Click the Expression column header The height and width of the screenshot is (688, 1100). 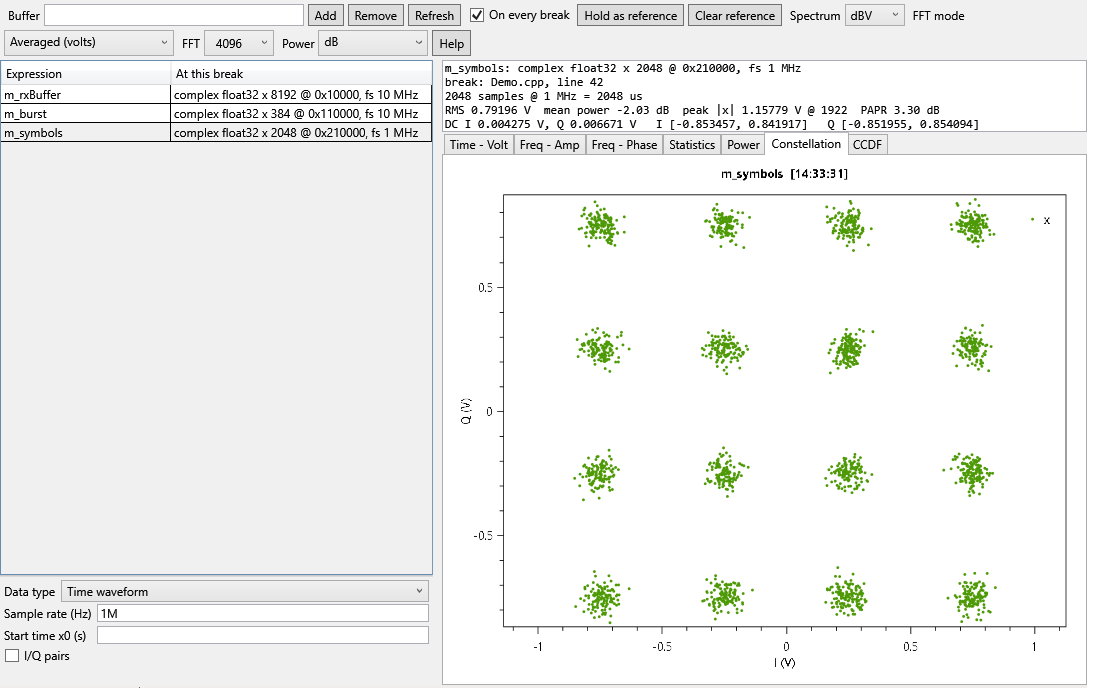[x=86, y=74]
